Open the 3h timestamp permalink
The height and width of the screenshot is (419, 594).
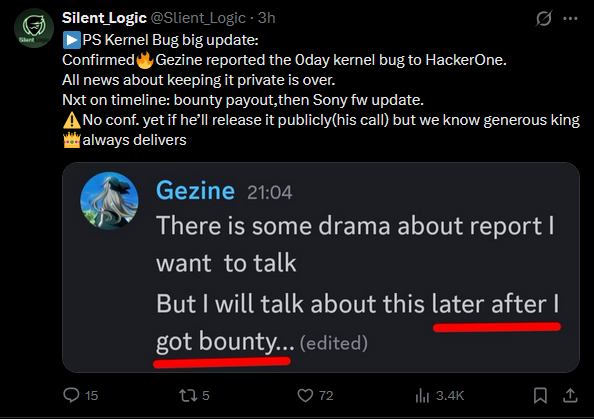point(266,18)
